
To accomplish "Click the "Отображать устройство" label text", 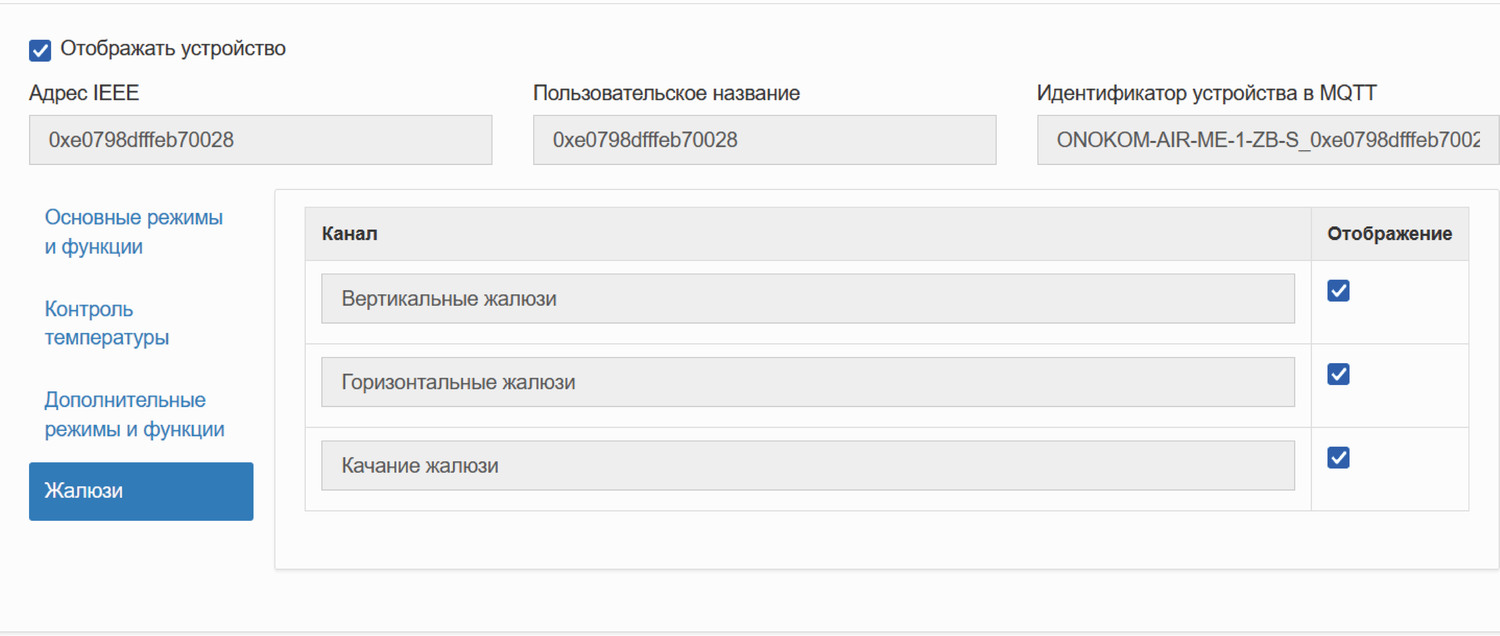I will point(173,49).
